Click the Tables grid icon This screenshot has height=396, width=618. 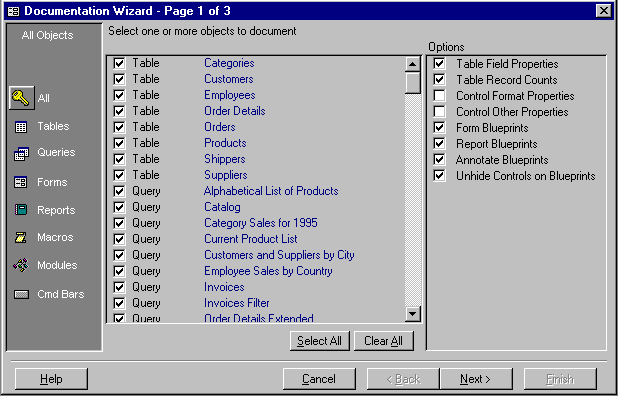20,127
